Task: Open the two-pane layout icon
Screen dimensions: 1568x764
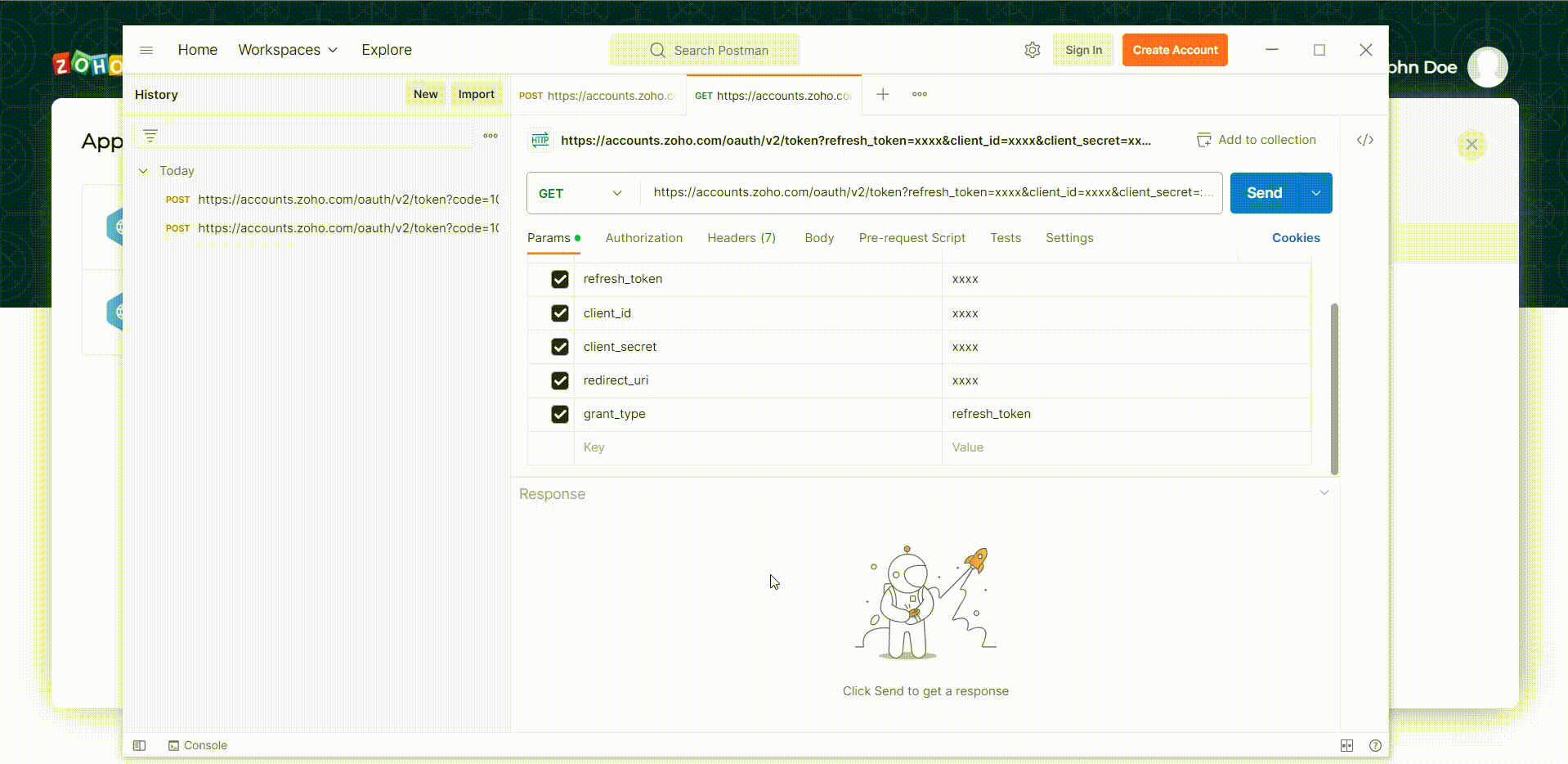Action: click(x=1346, y=745)
